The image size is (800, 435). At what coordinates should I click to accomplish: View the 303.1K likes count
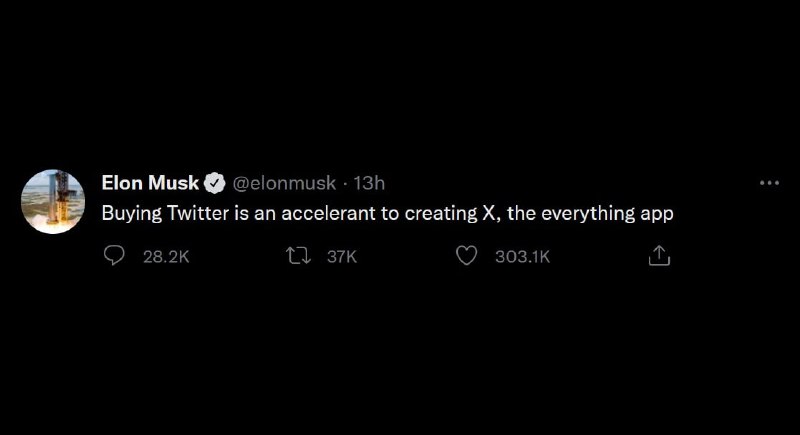522,257
